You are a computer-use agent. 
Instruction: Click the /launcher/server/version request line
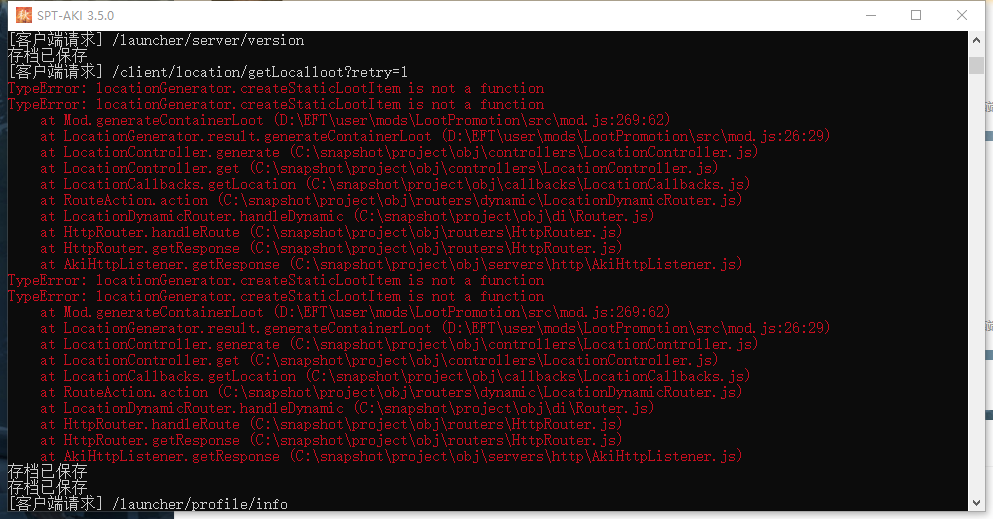(x=156, y=40)
